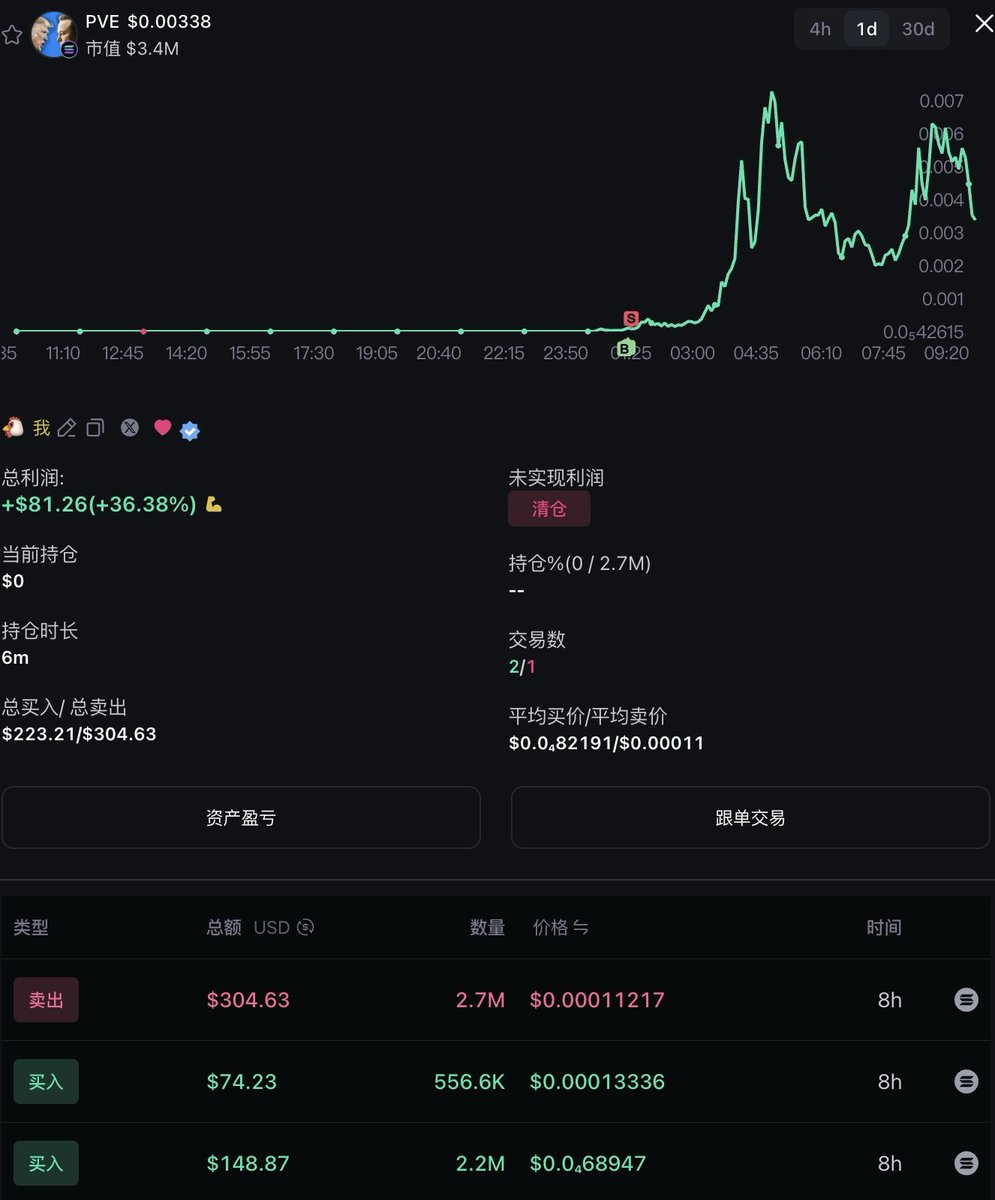The height and width of the screenshot is (1200, 995).
Task: Click the PVE $0.00338 price title
Action: coord(148,21)
